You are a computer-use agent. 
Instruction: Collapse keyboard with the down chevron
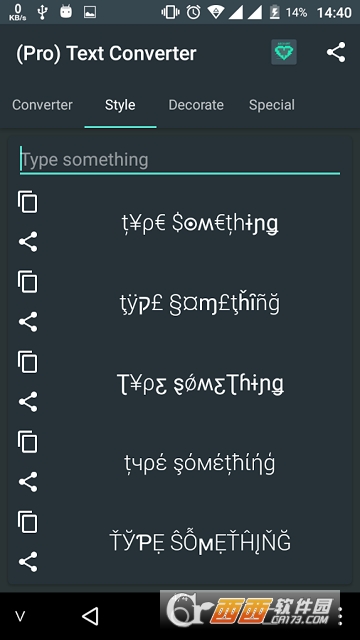20,616
